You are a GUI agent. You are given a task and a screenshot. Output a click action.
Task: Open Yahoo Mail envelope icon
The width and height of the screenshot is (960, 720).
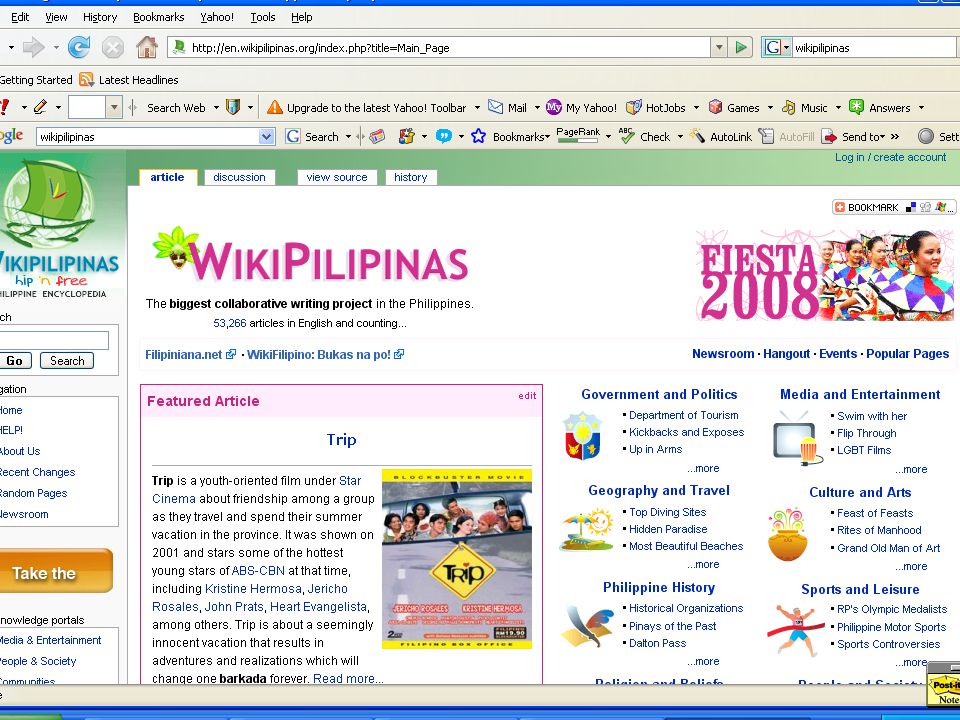tap(495, 107)
